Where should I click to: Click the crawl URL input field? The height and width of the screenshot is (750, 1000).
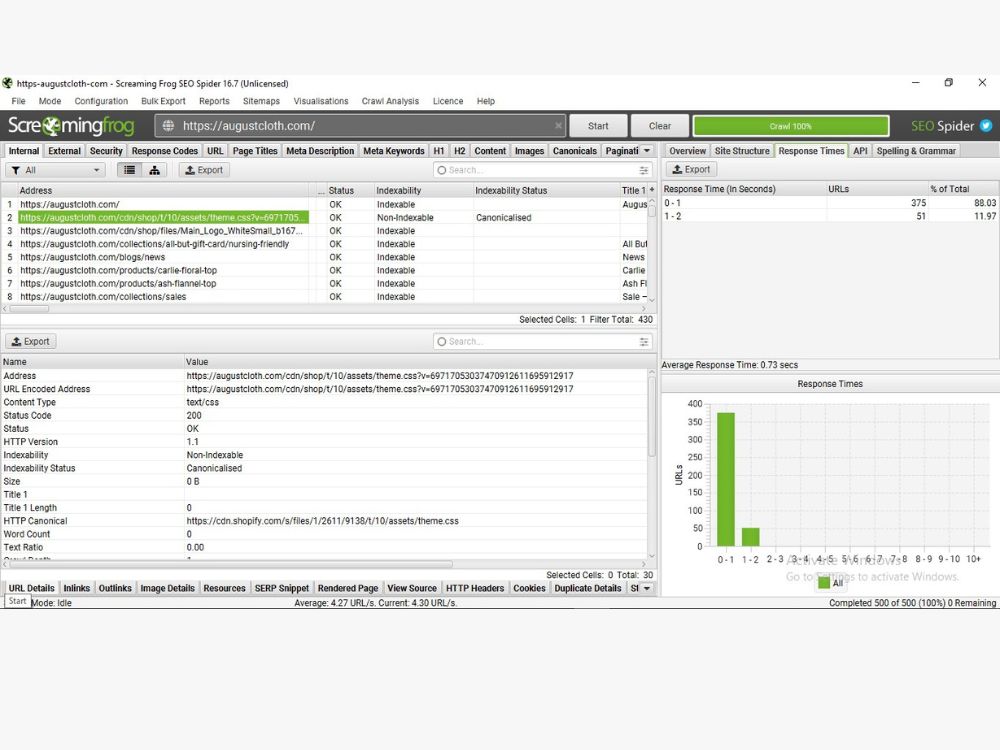point(360,126)
